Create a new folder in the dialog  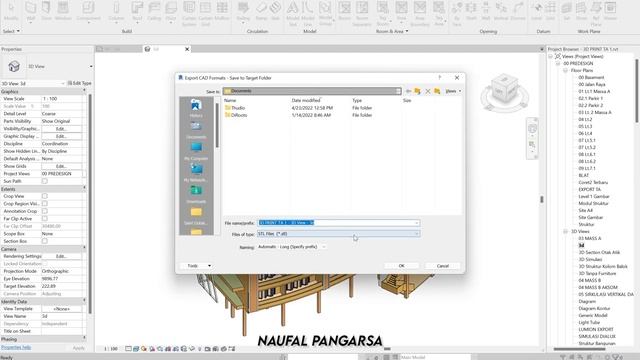coord(437,91)
